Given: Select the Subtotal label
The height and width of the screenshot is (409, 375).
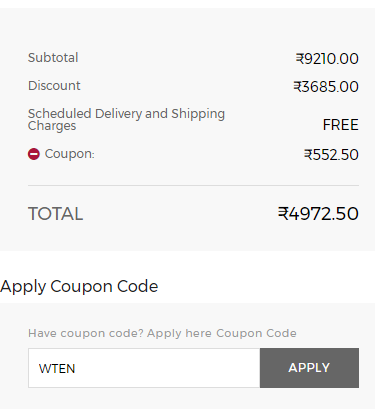Looking at the screenshot, I should pyautogui.click(x=53, y=58).
